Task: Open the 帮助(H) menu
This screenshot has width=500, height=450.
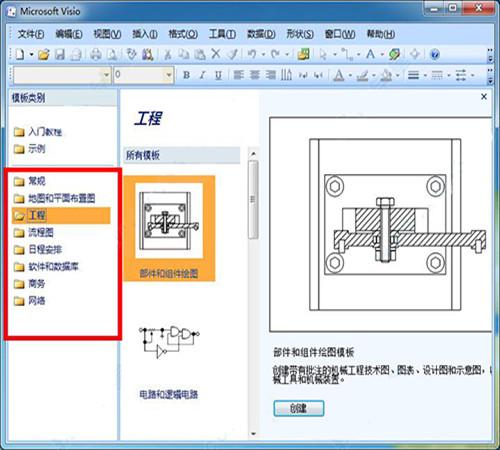Action: 381,34
